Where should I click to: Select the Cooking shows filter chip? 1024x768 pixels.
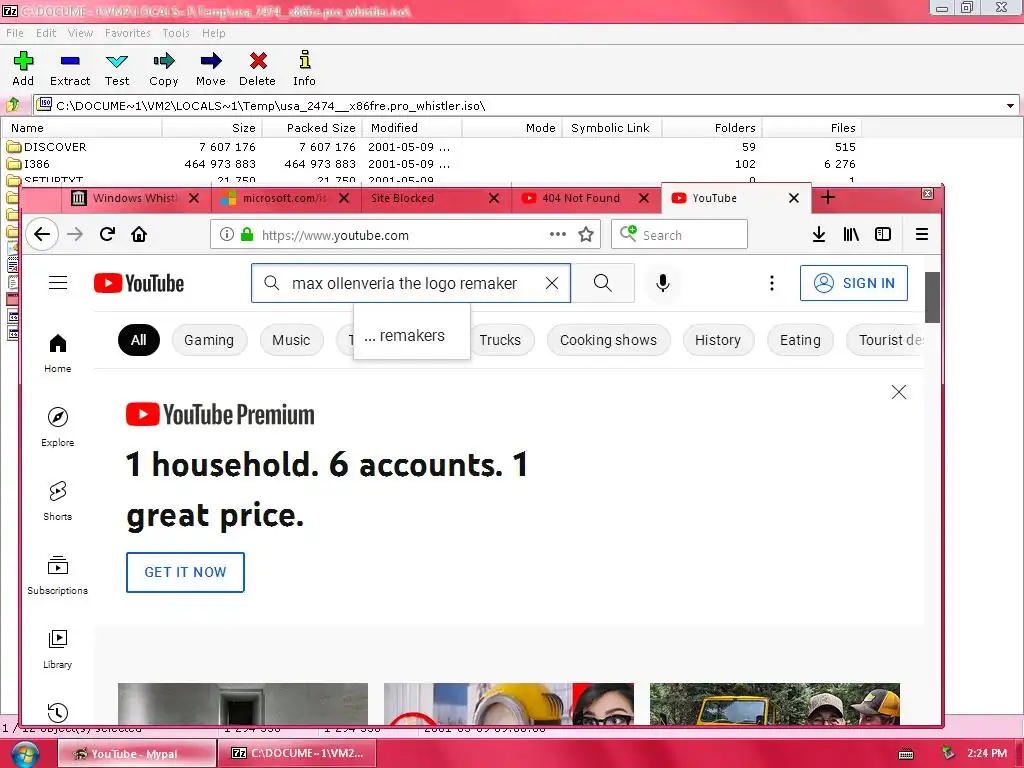point(608,340)
